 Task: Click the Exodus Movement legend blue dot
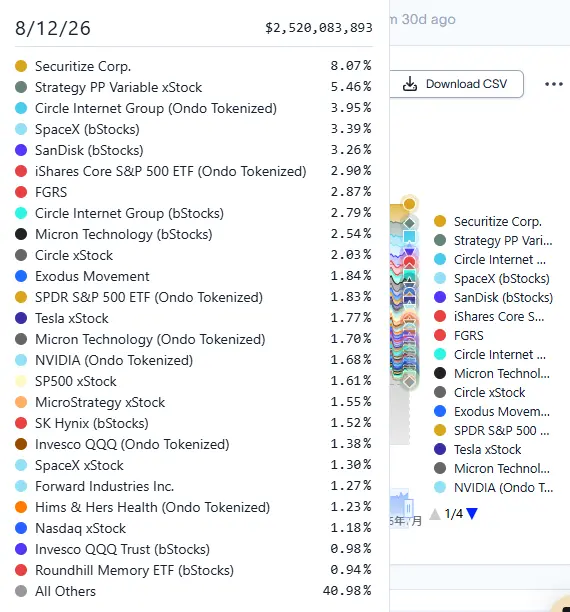(x=440, y=411)
